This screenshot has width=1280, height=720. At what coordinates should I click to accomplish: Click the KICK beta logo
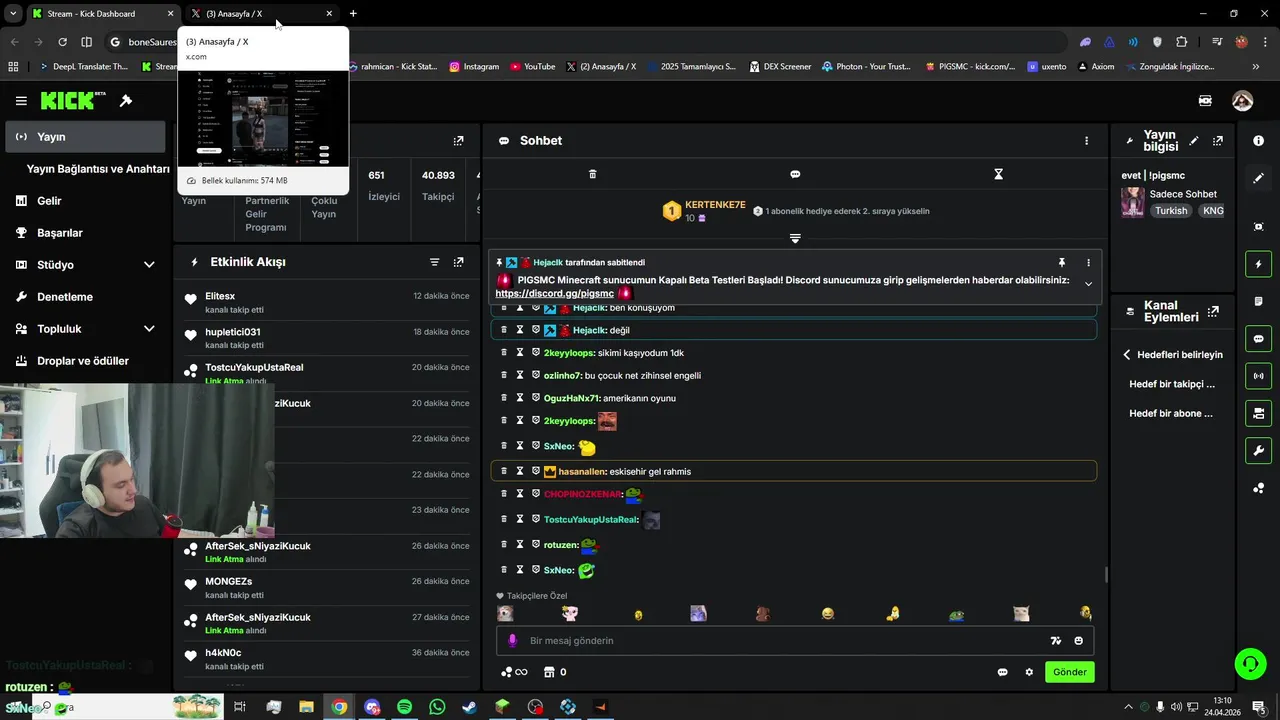click(73, 101)
